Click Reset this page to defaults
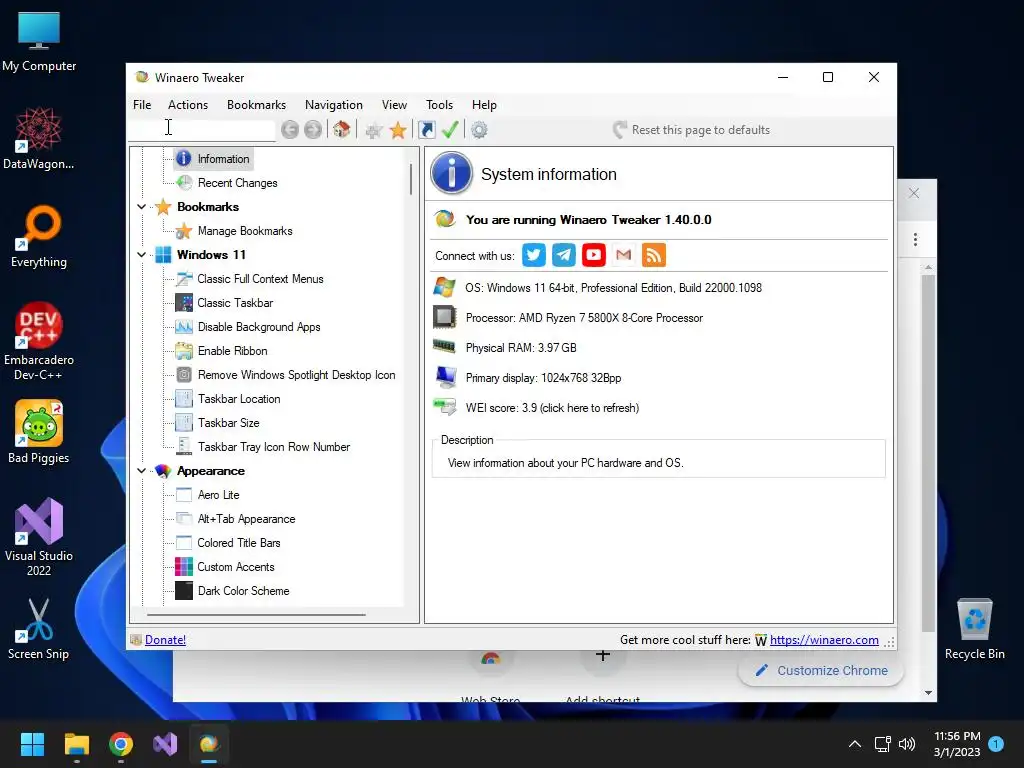Viewport: 1024px width, 768px height. (x=692, y=130)
